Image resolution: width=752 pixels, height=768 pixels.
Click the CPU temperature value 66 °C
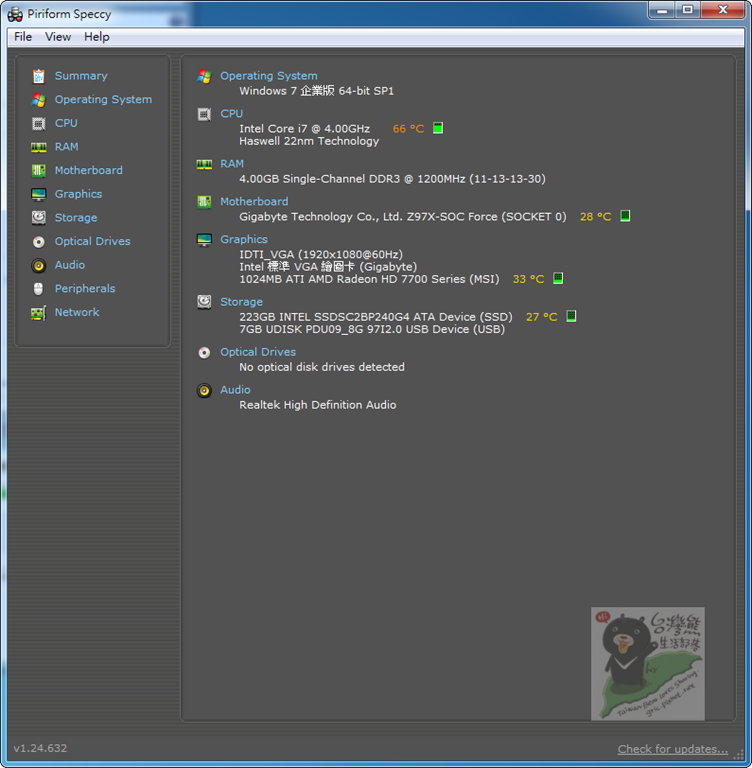pyautogui.click(x=408, y=129)
